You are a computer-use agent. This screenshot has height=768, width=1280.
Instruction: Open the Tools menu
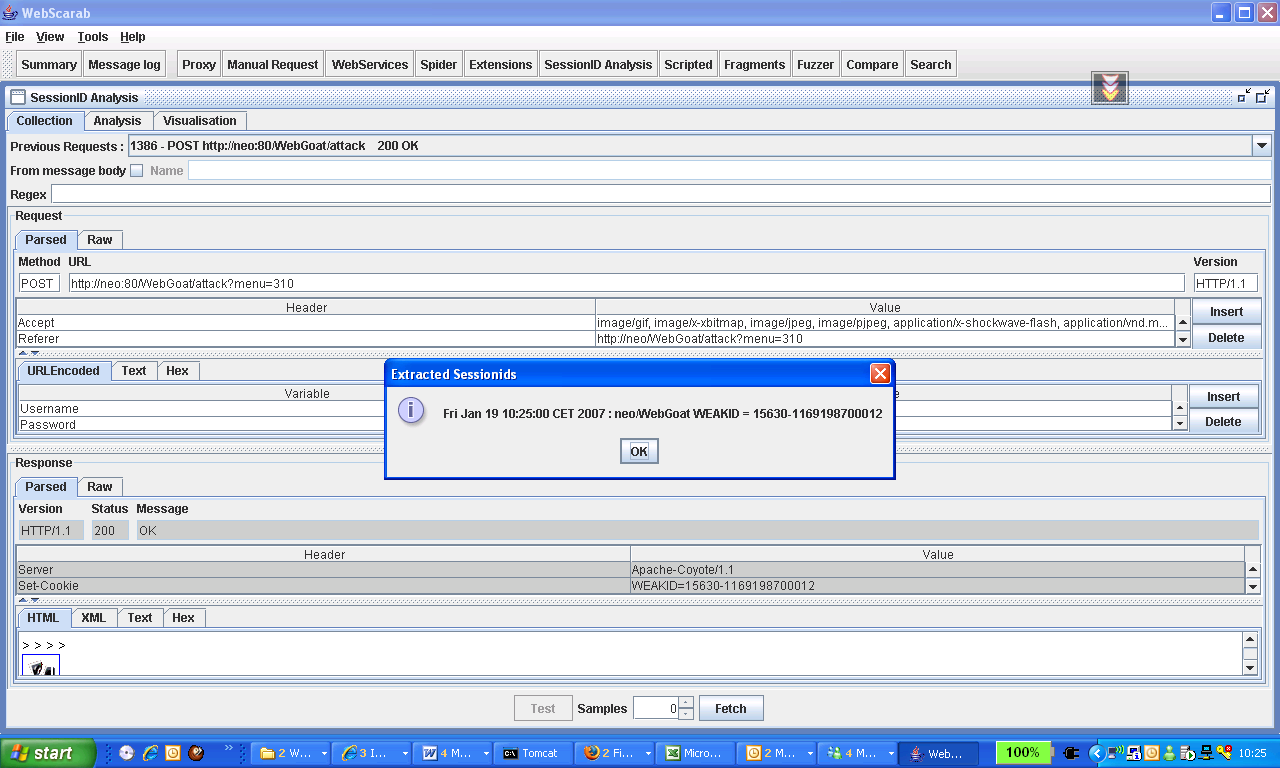click(x=92, y=37)
